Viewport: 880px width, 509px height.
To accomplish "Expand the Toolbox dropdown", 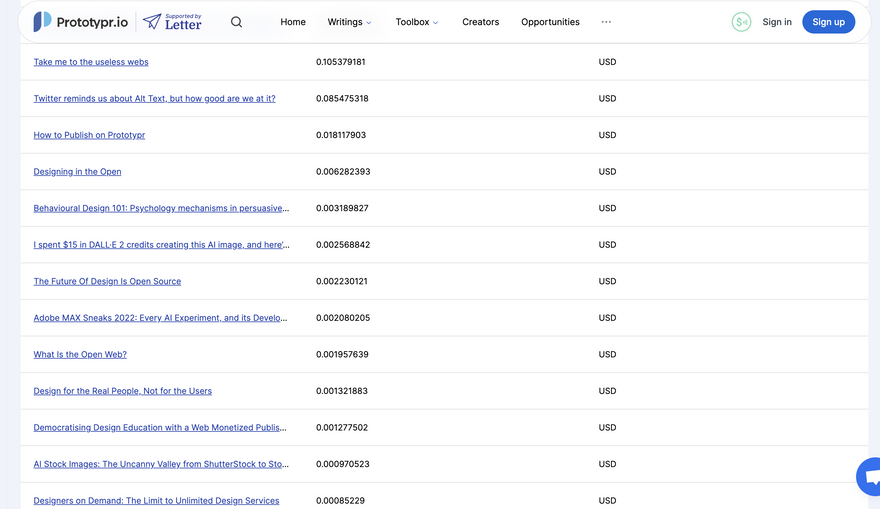I will 416,22.
